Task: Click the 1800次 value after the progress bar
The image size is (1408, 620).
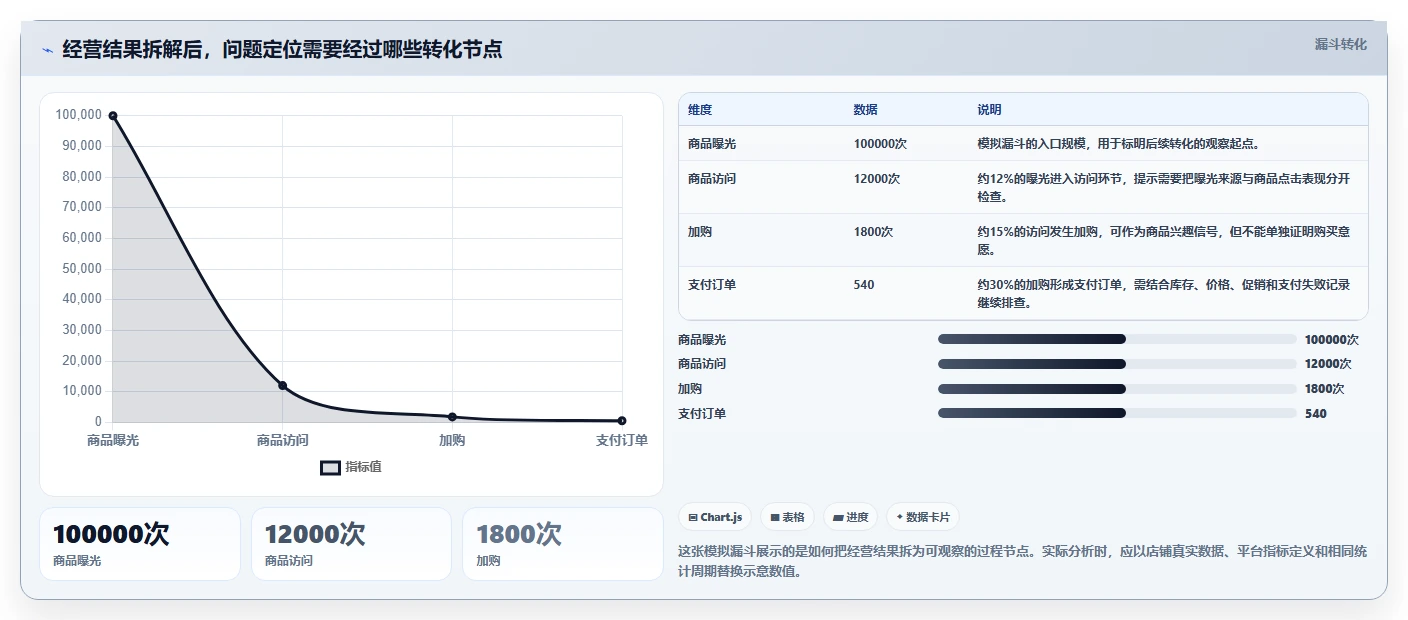Action: tap(1325, 389)
